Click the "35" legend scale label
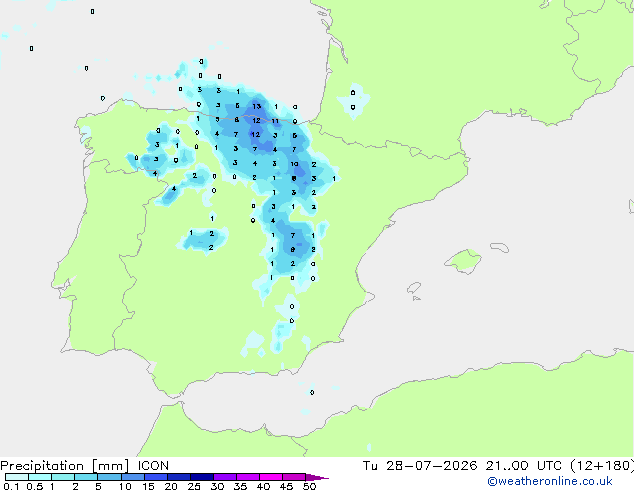This screenshot has height=490, width=634. [x=240, y=486]
